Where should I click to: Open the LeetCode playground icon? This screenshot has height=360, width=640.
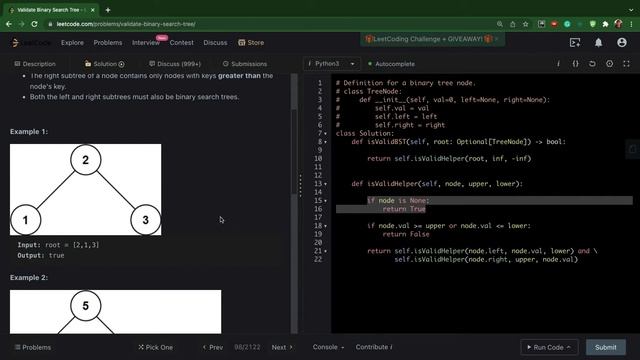(x=575, y=42)
